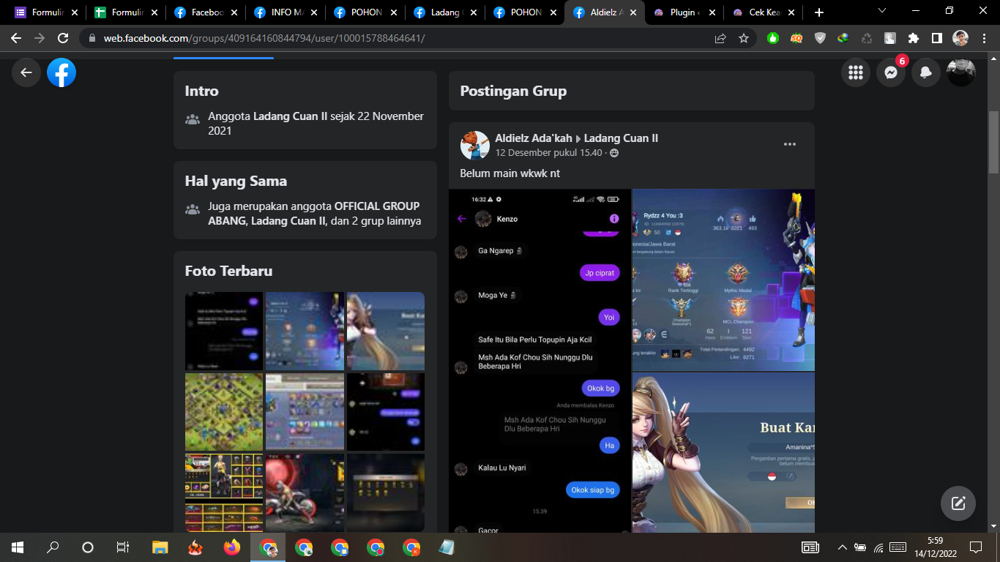Open the post options three-dots menu

790,144
